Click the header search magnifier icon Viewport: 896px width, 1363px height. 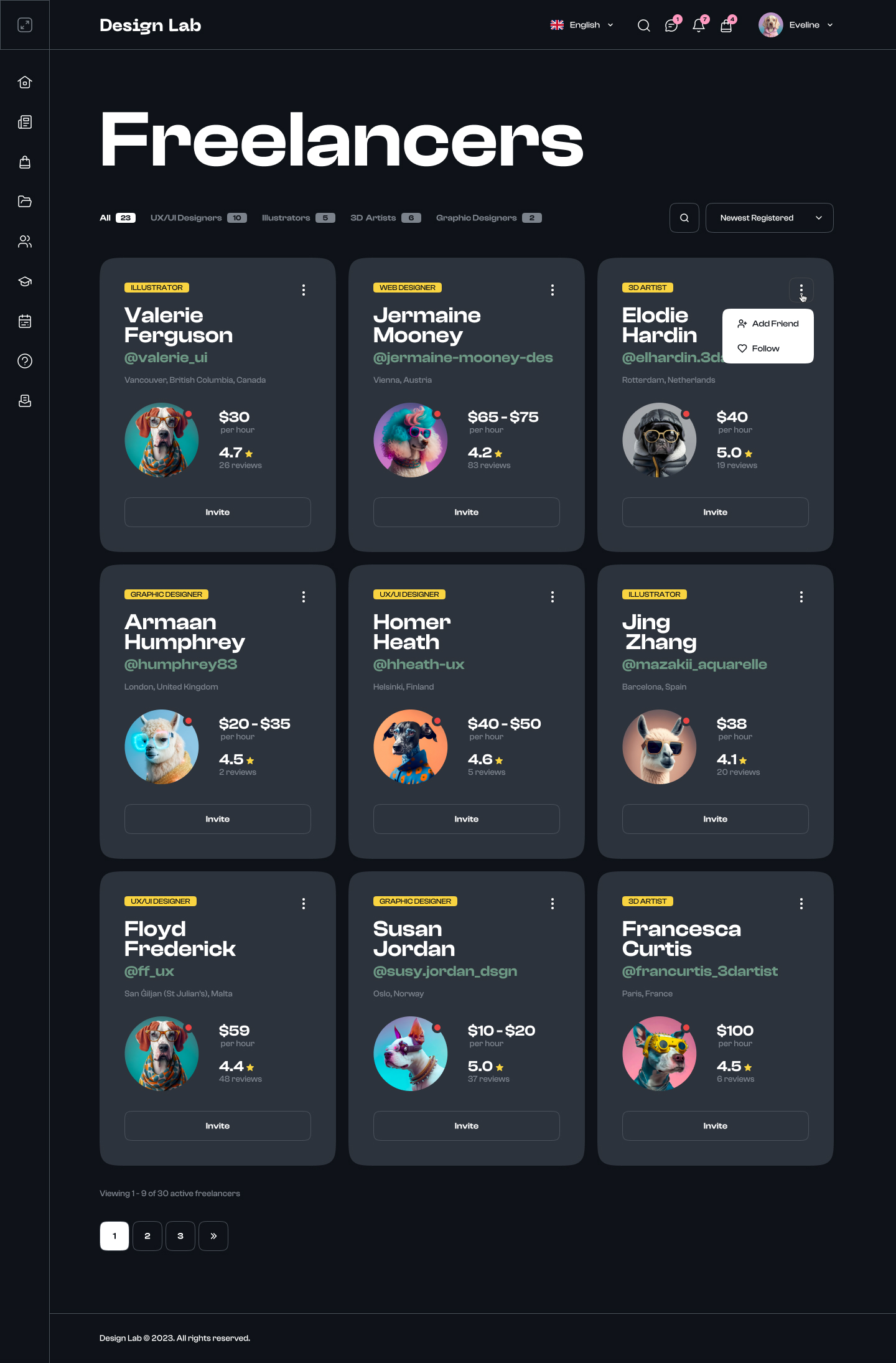(644, 25)
